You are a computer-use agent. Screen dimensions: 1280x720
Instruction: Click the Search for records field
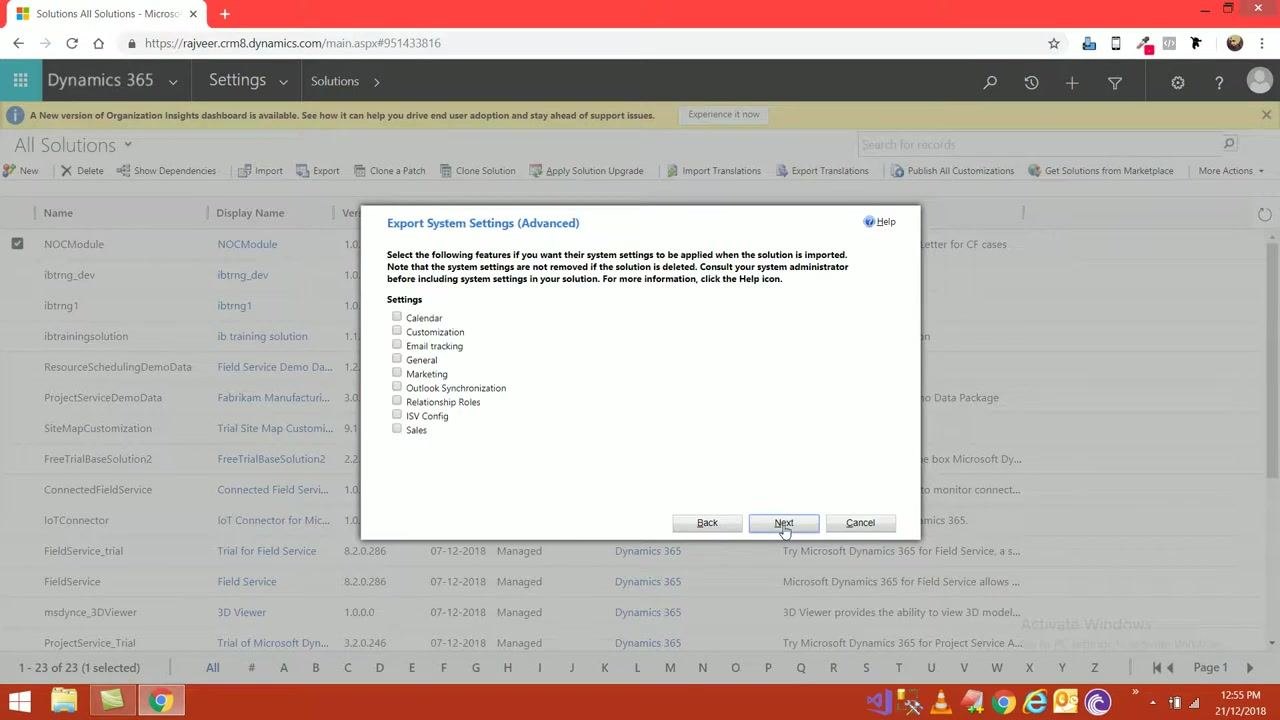pyautogui.click(x=1048, y=145)
